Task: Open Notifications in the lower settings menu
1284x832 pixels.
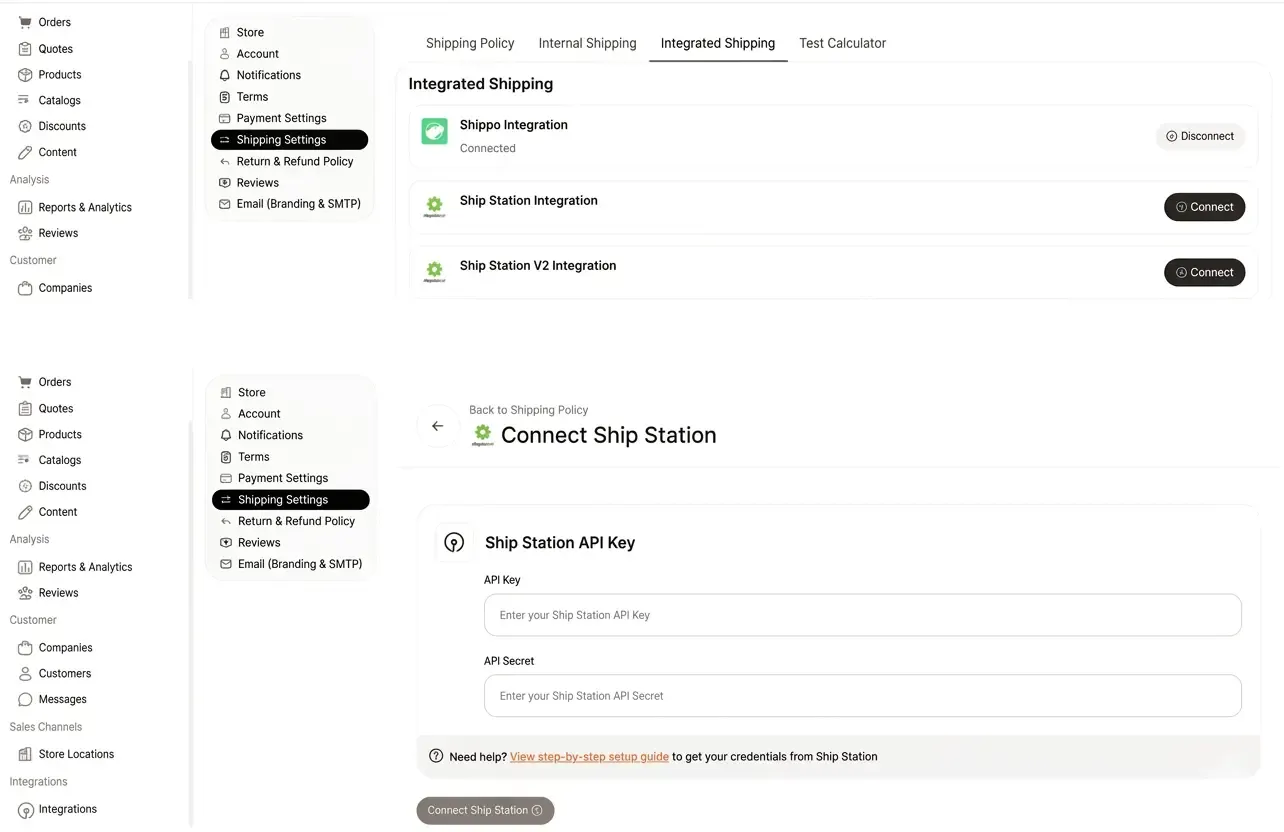Action: click(x=261, y=435)
